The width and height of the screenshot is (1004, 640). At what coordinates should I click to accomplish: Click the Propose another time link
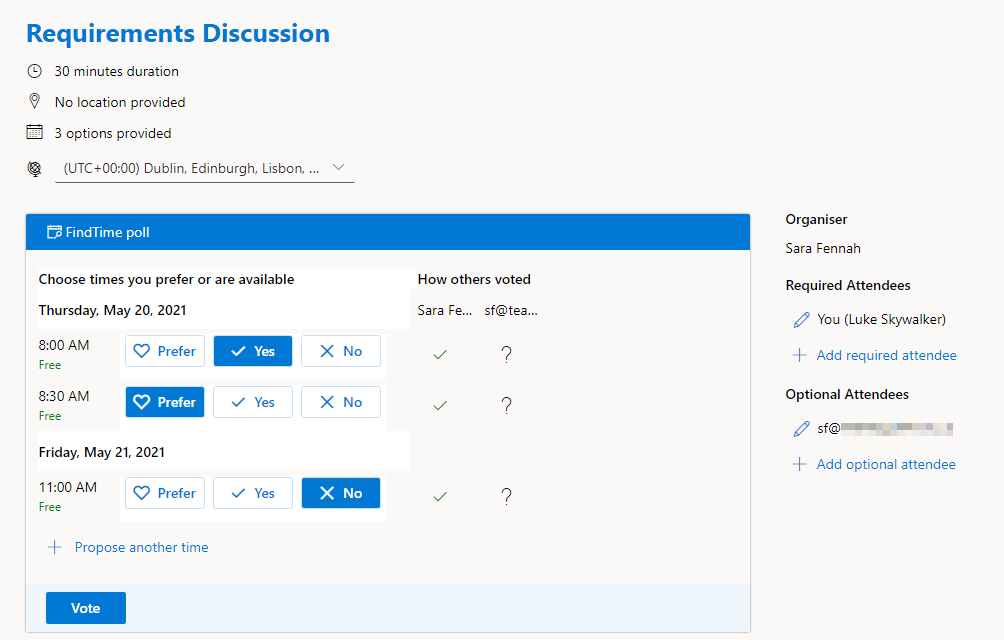(x=141, y=548)
